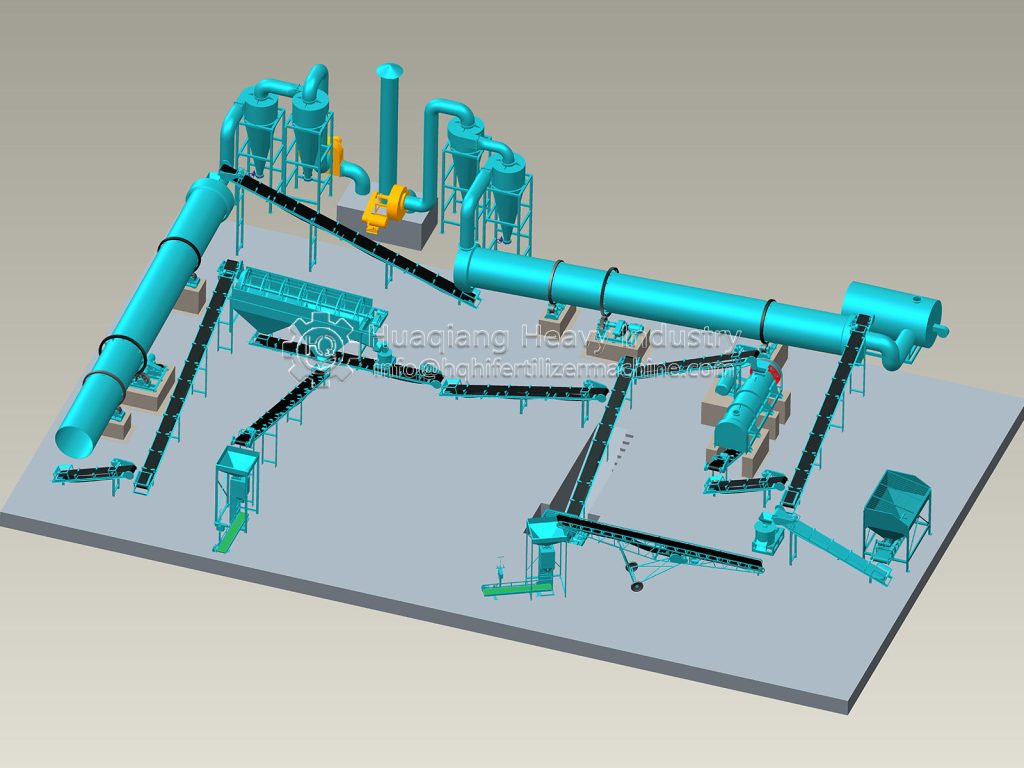Viewport: 1024px width, 768px height.
Task: Click the small yellow fan beside left cyclones
Action: tap(336, 155)
